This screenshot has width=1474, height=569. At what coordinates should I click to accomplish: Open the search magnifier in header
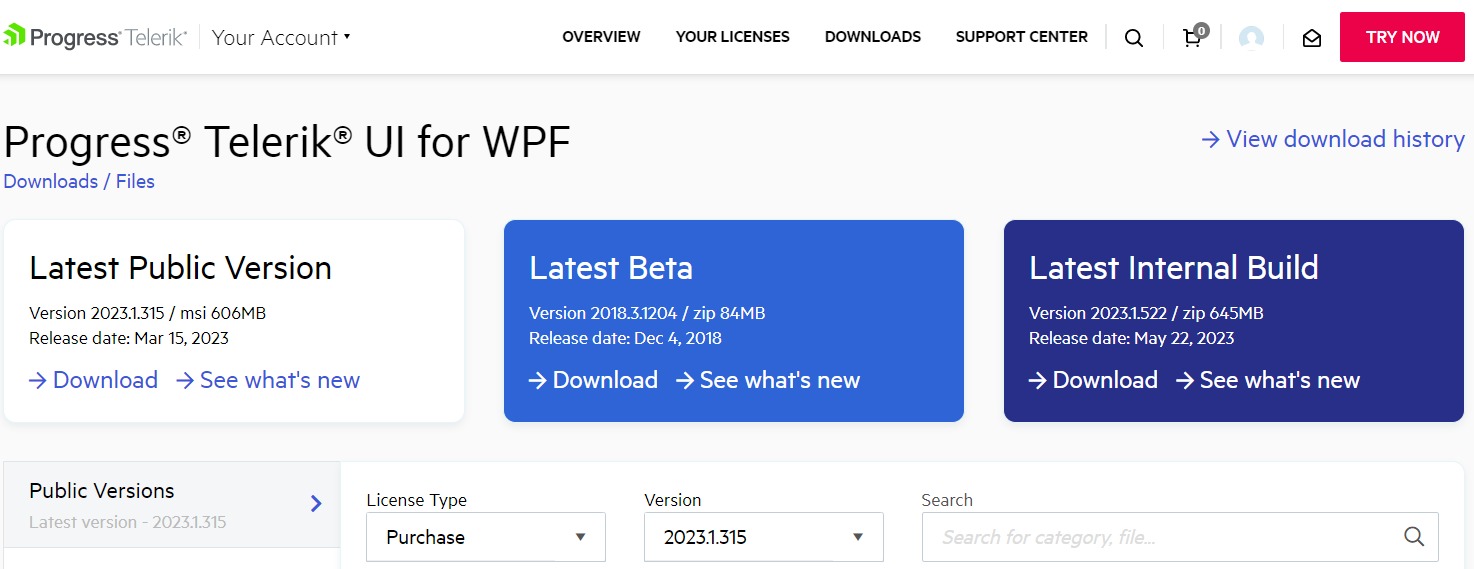[x=1134, y=38]
